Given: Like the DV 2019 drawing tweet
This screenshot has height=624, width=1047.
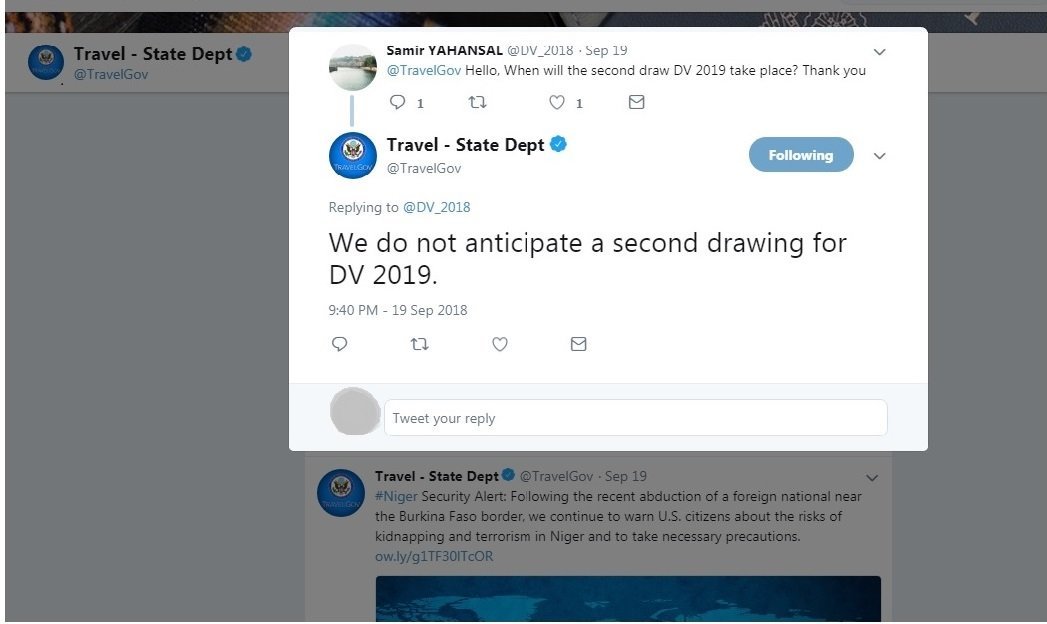Looking at the screenshot, I should (500, 344).
